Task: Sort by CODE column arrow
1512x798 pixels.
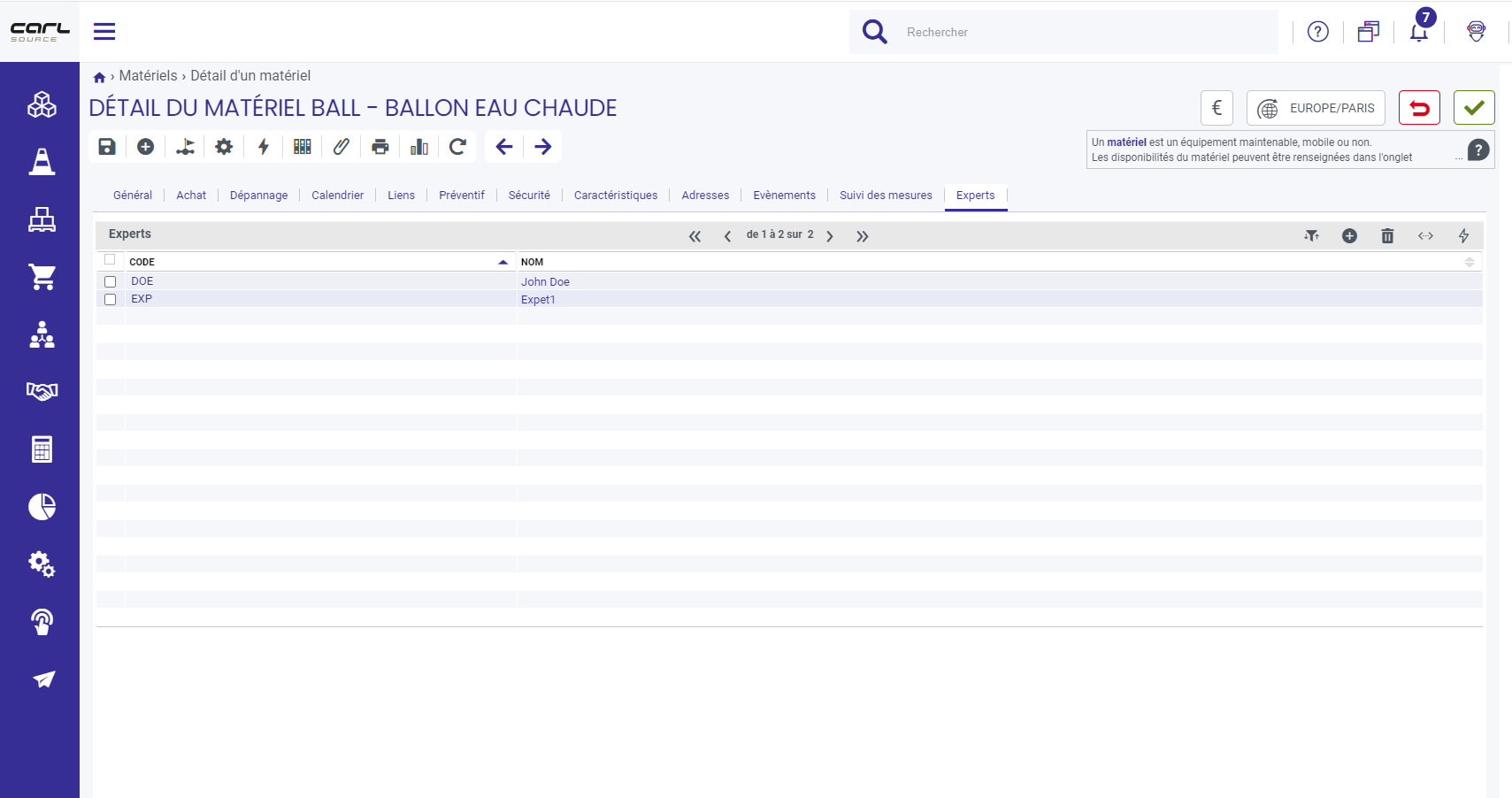Action: click(x=503, y=262)
